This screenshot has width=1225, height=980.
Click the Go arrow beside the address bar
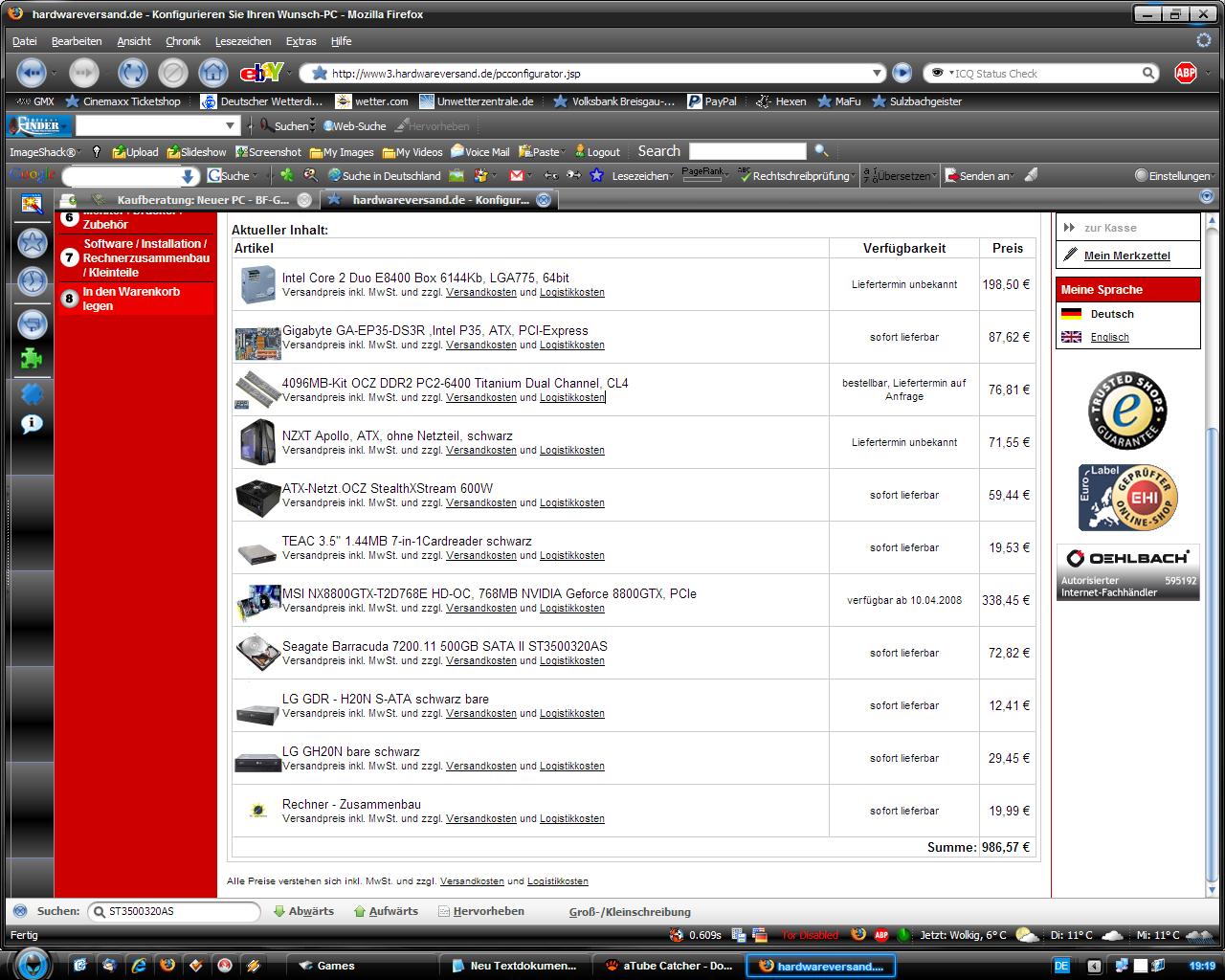pyautogui.click(x=902, y=73)
